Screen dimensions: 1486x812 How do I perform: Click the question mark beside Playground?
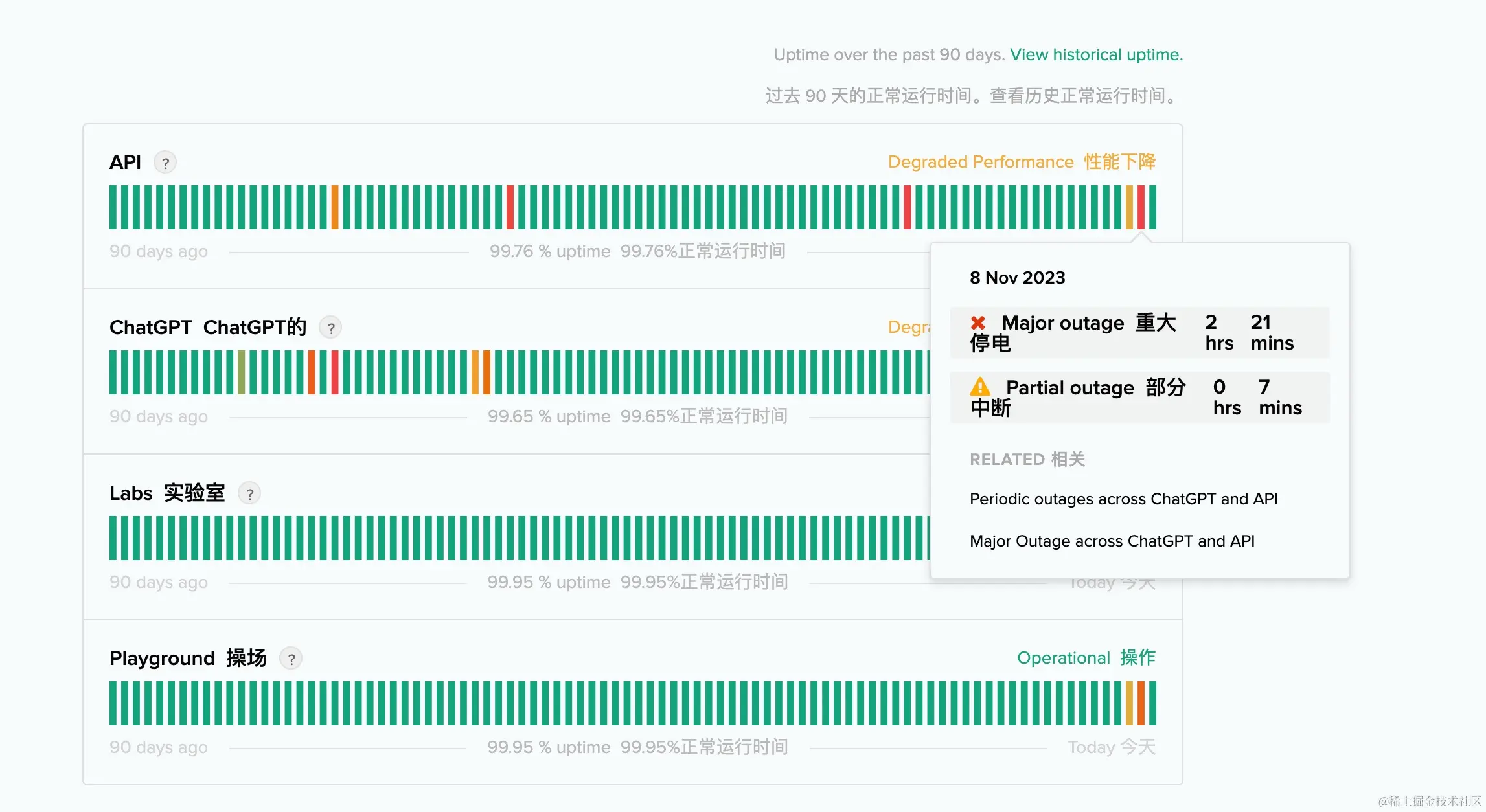tap(291, 659)
